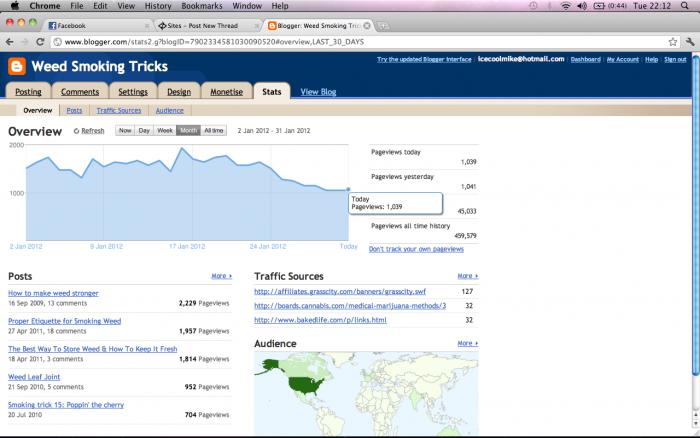700x438 pixels.
Task: Open the My Account link
Action: click(x=623, y=59)
